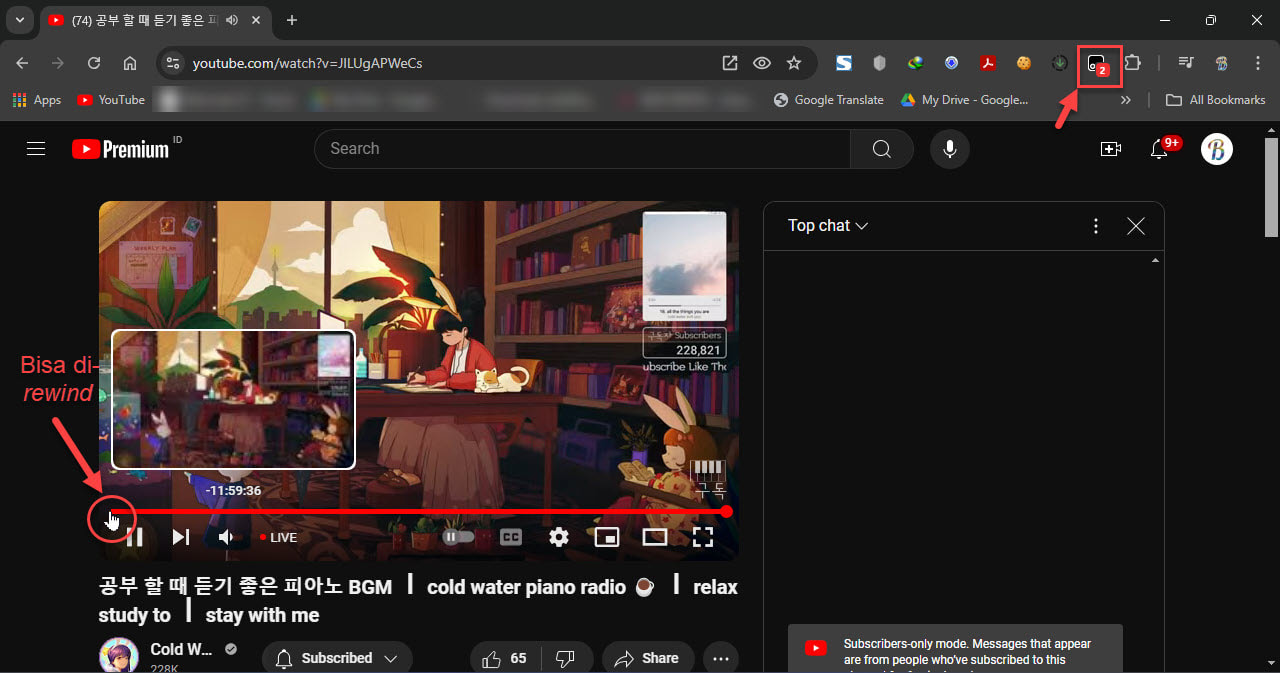The image size is (1280, 673).
Task: Mute the tab using the speaker icon
Action: (233, 20)
